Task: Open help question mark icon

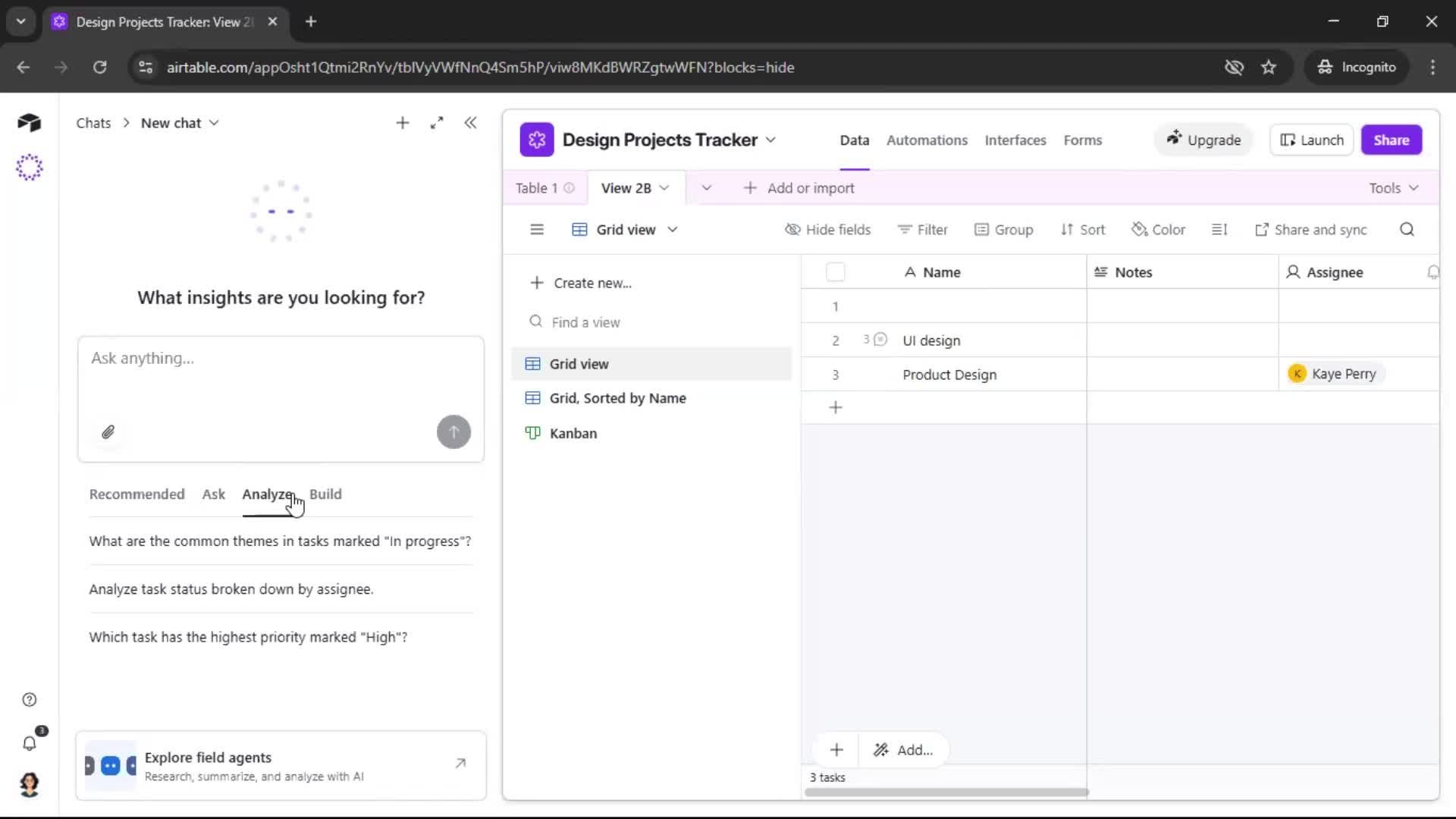Action: click(x=29, y=700)
